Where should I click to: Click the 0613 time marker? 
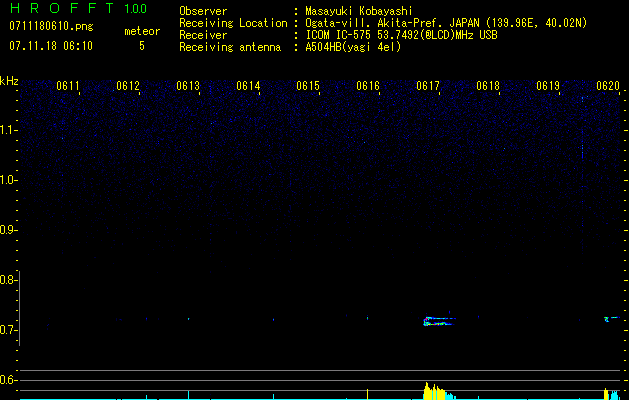tap(188, 86)
